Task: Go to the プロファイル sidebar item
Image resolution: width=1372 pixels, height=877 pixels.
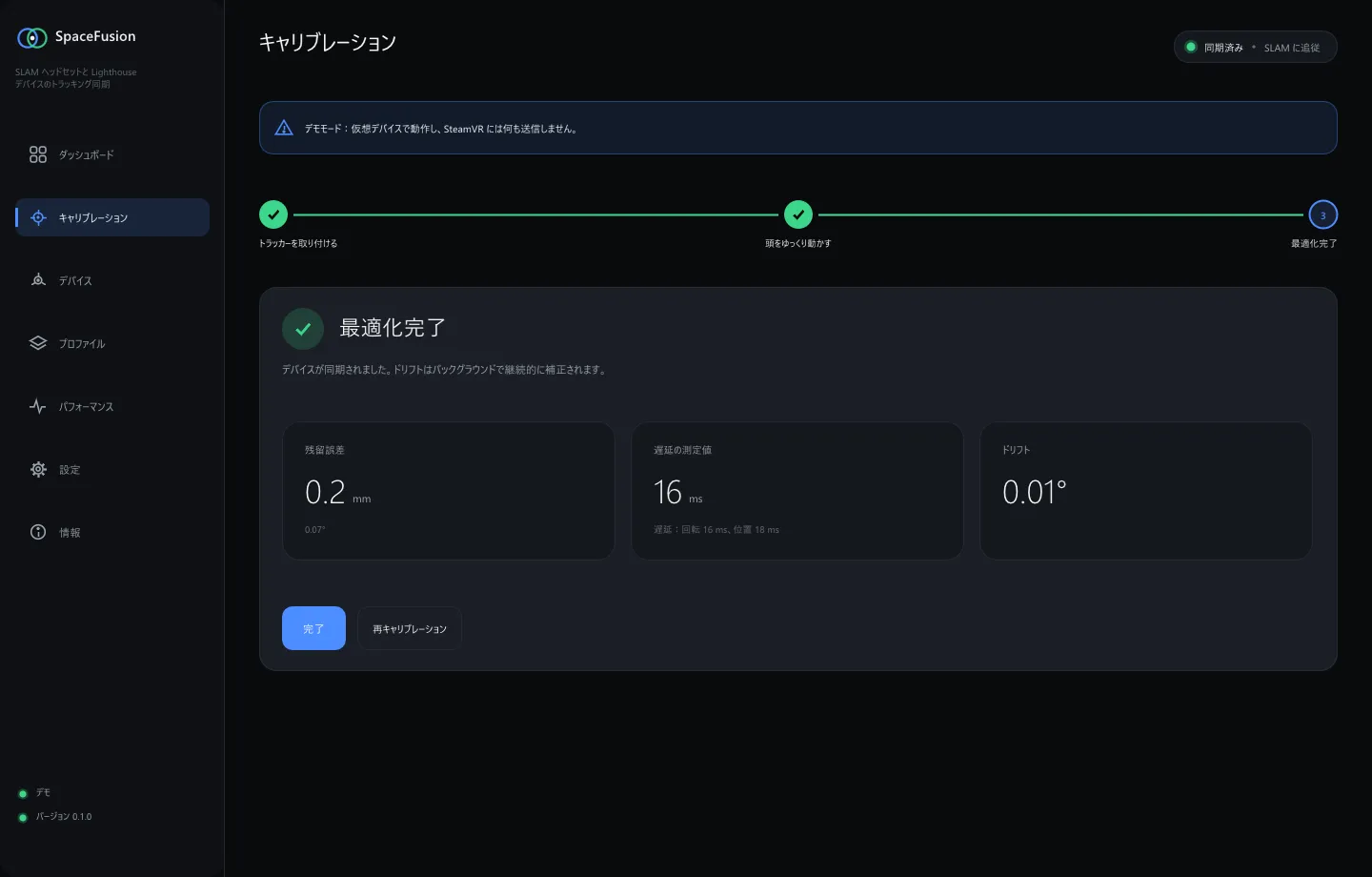Action: click(112, 343)
